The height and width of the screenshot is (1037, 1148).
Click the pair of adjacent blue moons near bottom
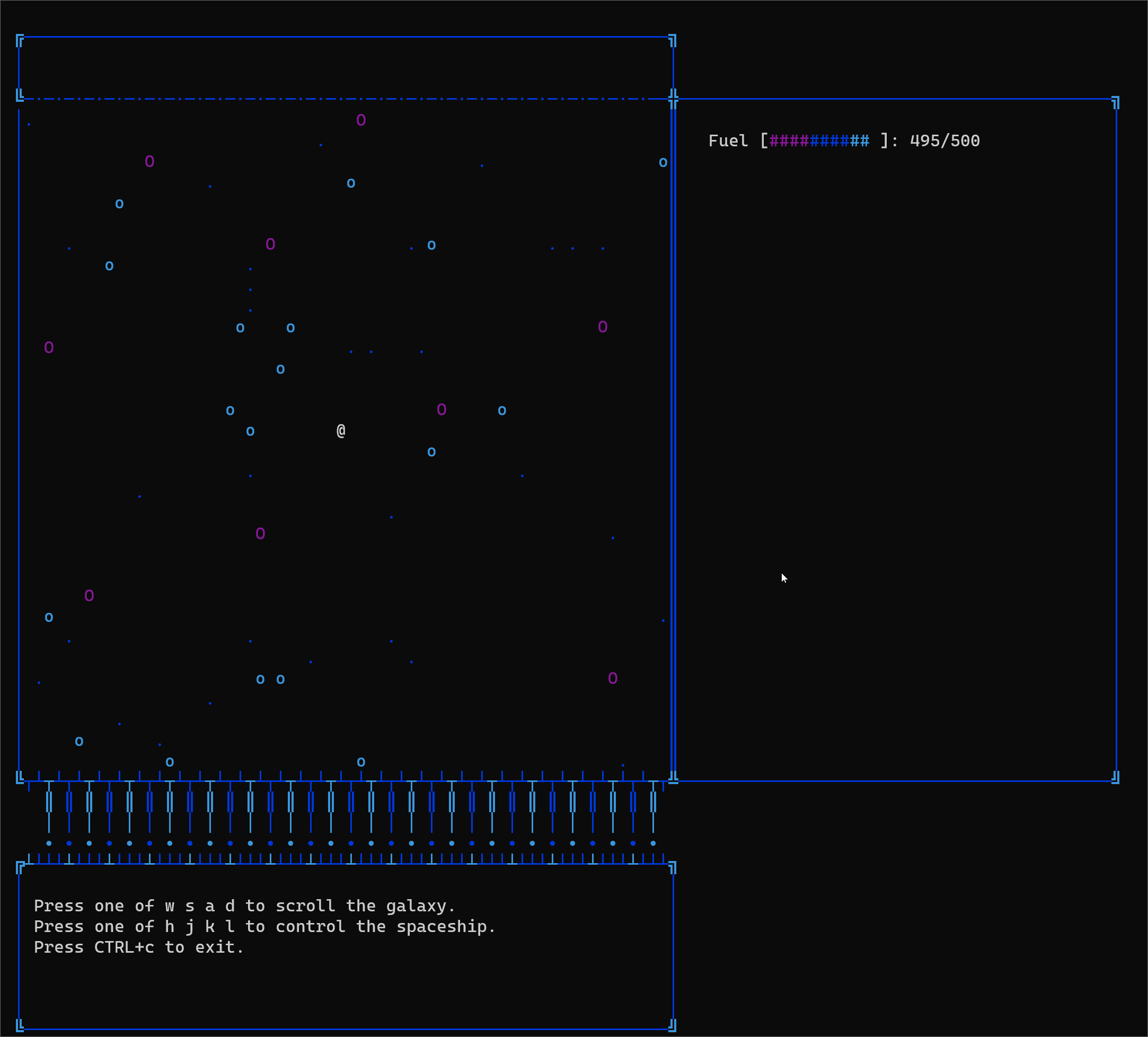(x=270, y=678)
